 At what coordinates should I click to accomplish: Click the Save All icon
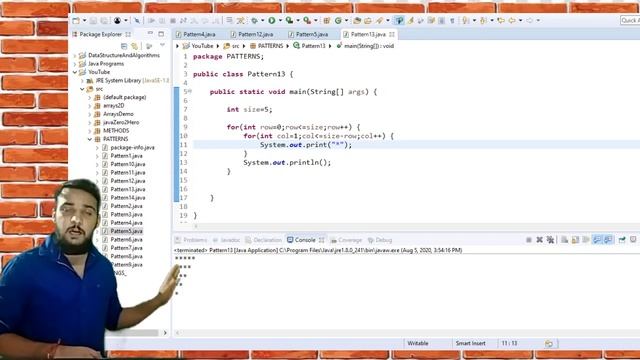[x=104, y=20]
